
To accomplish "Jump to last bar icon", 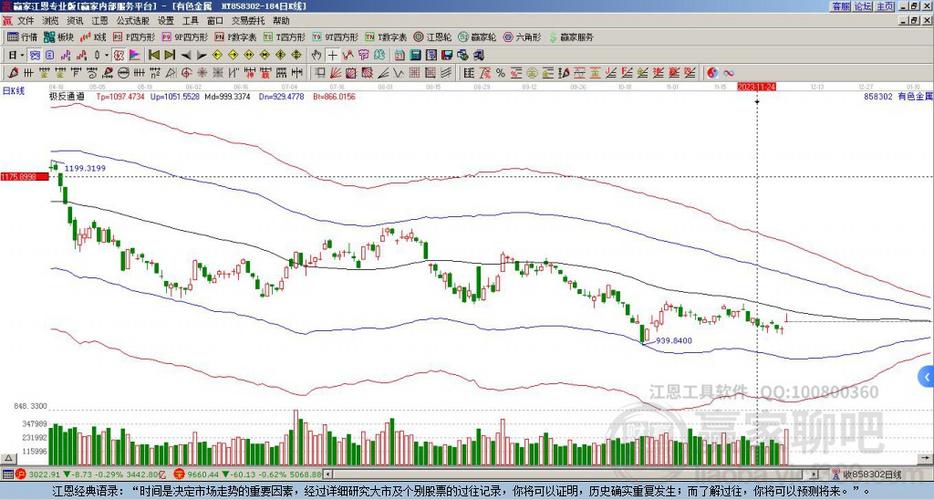I will (170, 55).
